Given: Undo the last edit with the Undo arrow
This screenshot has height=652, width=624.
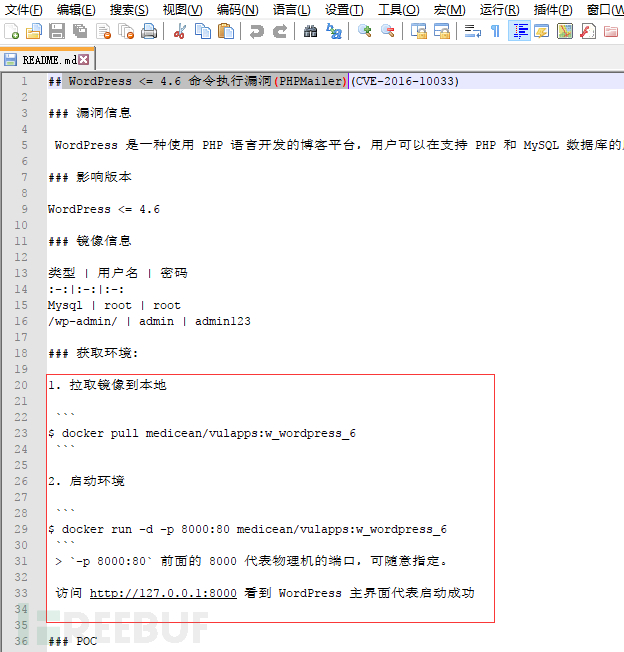Looking at the screenshot, I should [257, 31].
